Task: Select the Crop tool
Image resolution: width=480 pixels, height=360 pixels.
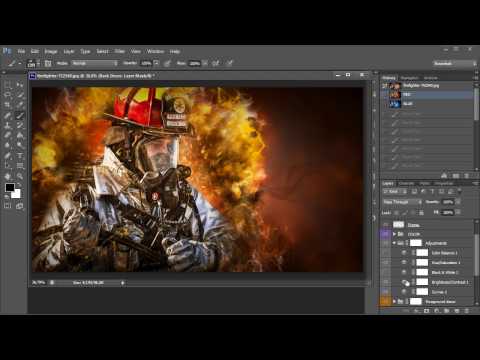Action: click(7, 105)
